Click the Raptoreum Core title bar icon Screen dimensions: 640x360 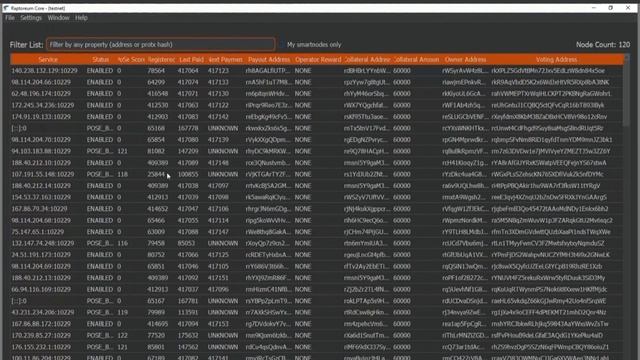pyautogui.click(x=6, y=8)
